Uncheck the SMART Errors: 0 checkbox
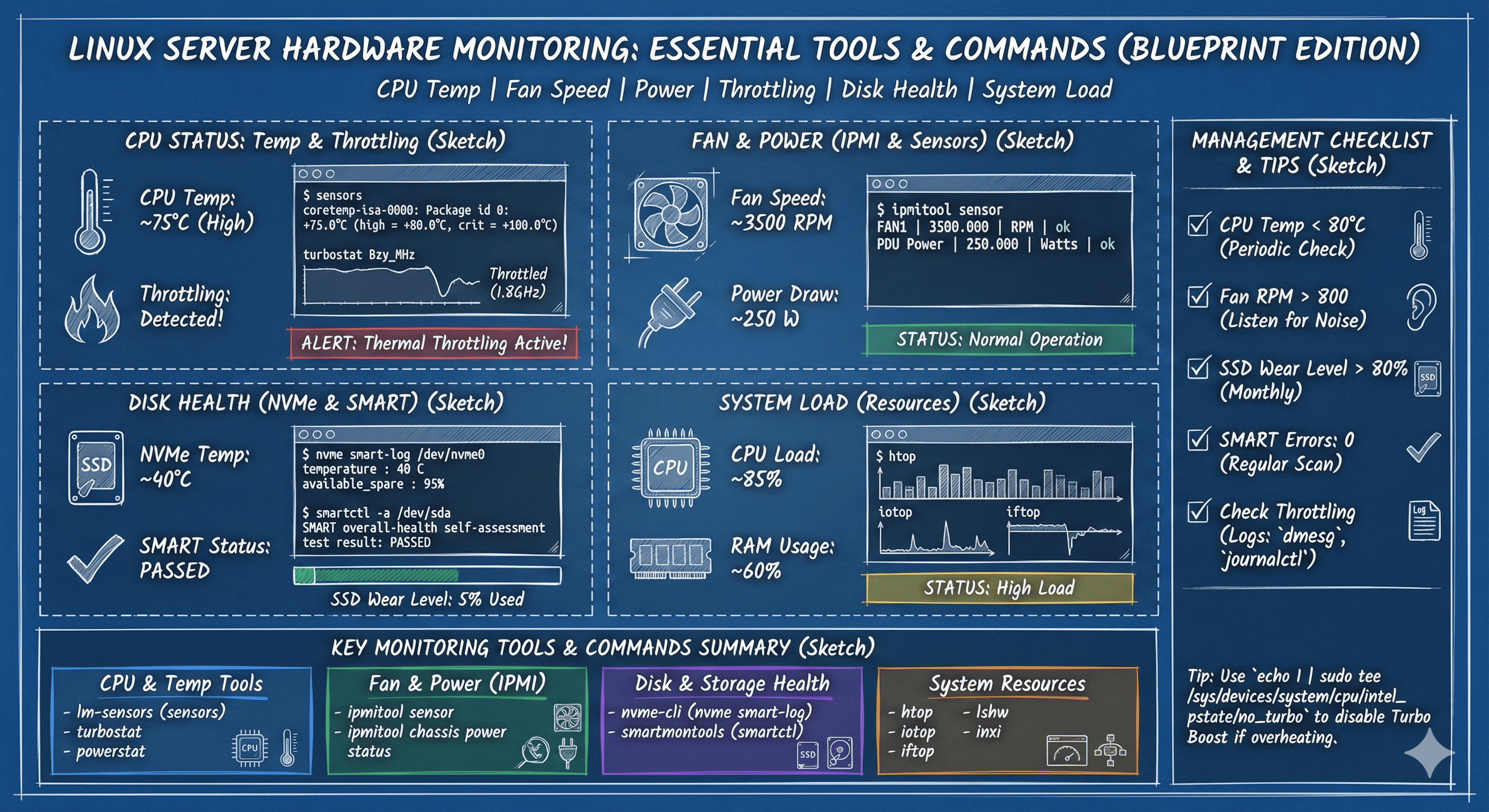 coord(1198,440)
